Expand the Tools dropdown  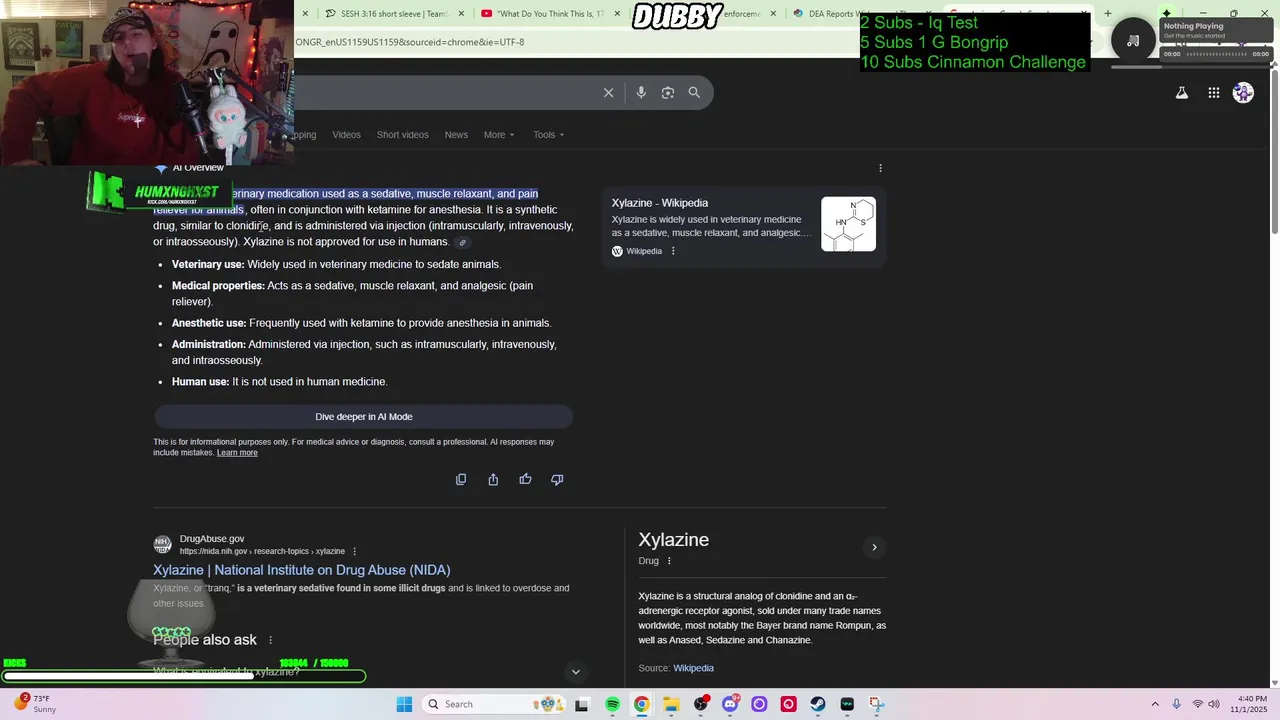click(548, 135)
